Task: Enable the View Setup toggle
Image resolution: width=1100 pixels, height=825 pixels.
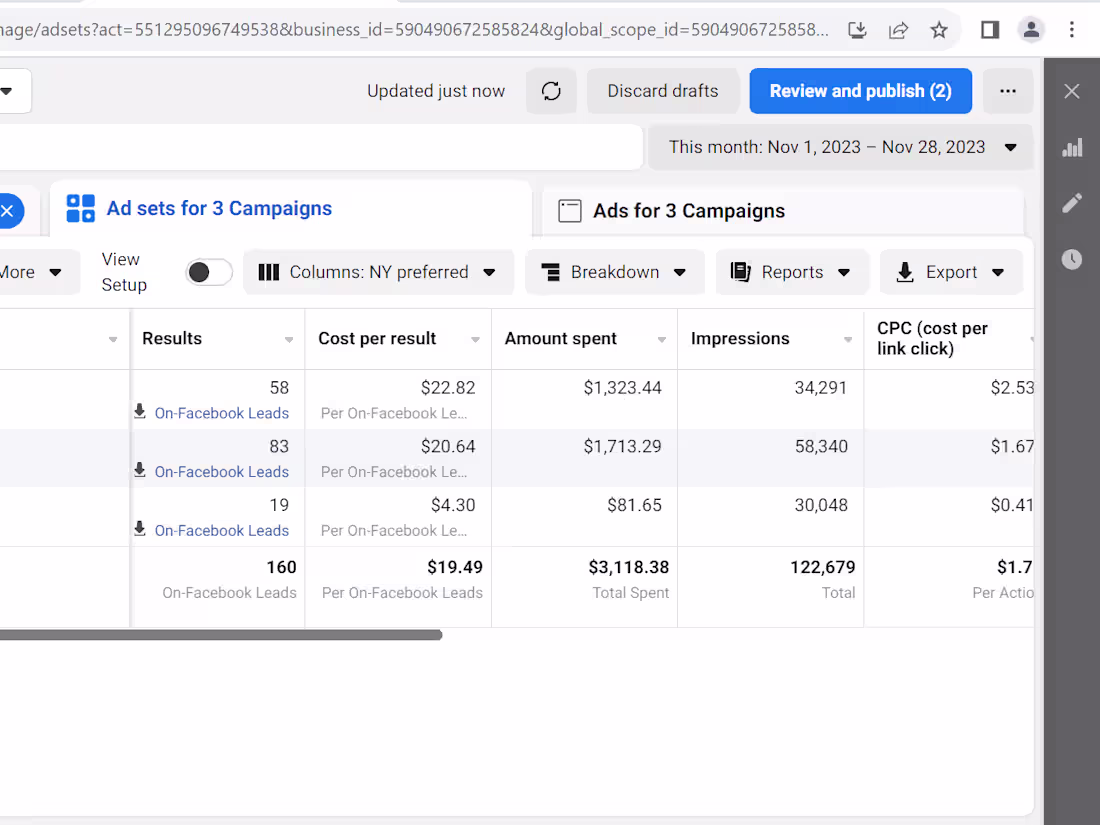Action: click(x=209, y=271)
